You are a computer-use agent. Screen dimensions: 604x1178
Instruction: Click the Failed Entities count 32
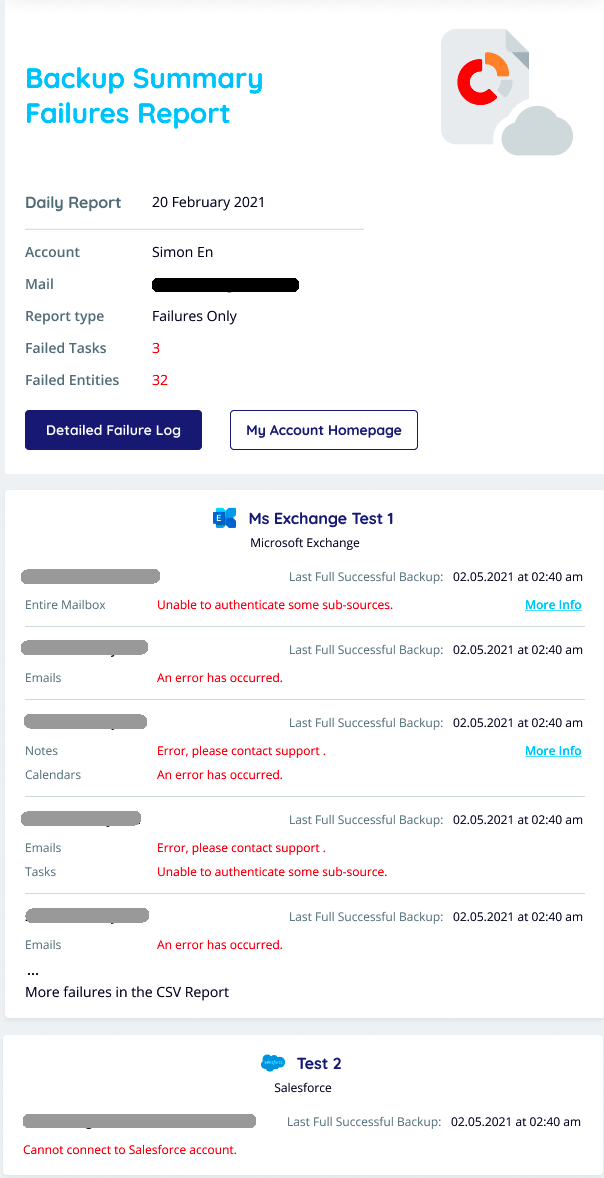tap(159, 380)
